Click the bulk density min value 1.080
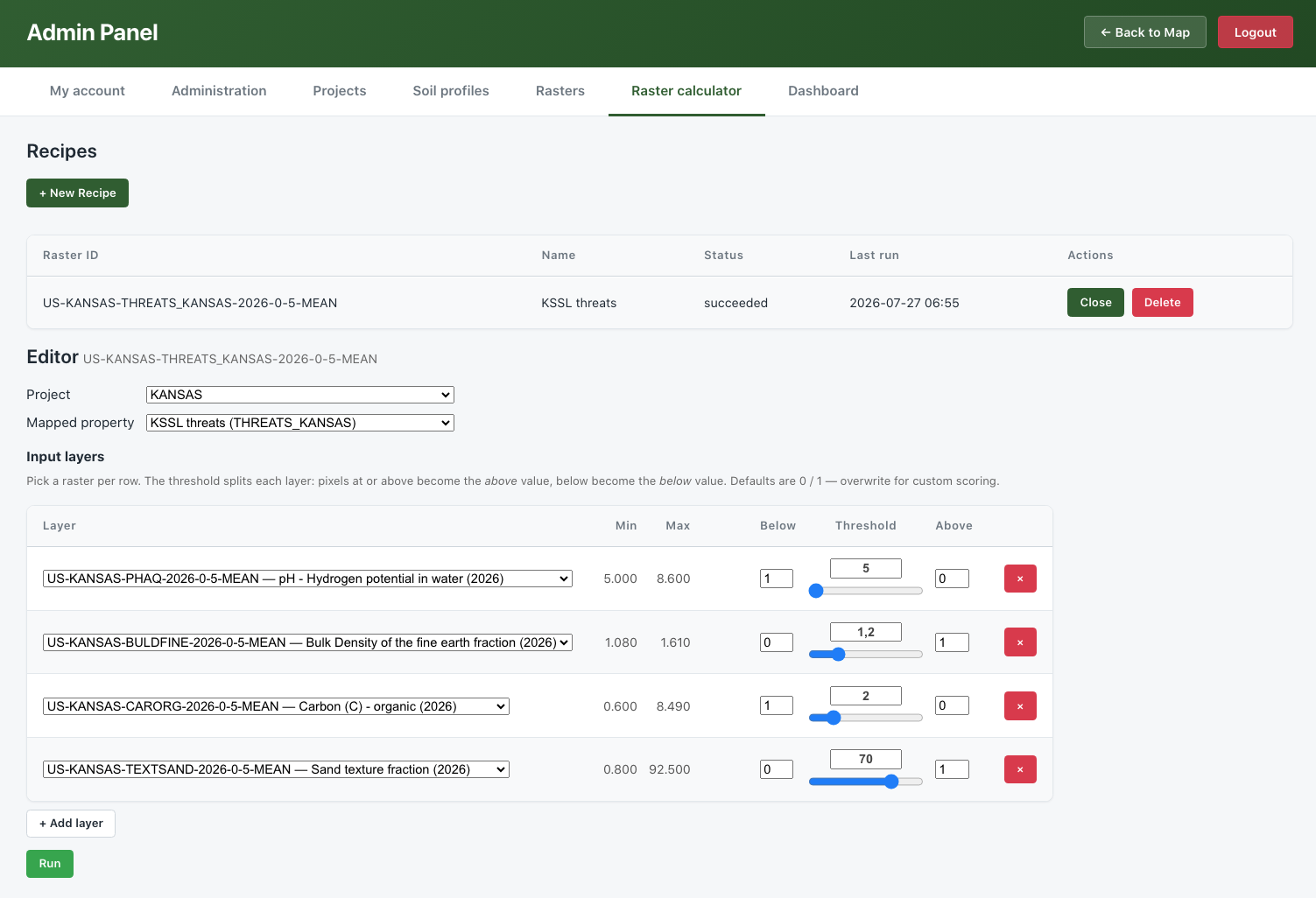The height and width of the screenshot is (898, 1316). tap(621, 642)
